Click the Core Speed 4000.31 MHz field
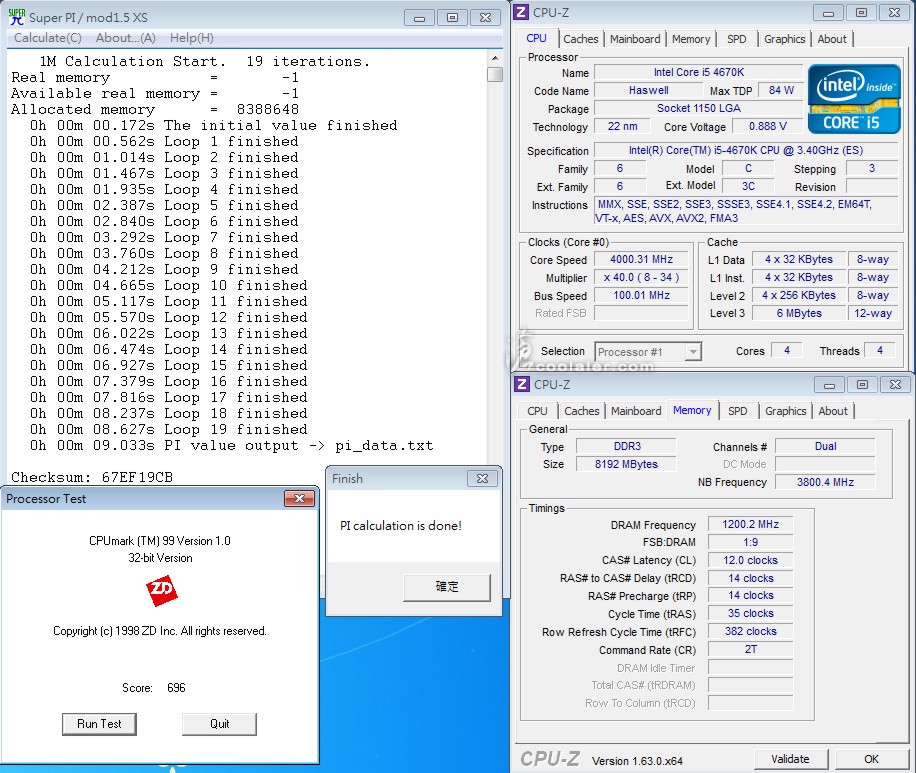Screen dimensions: 916x773 click(641, 259)
